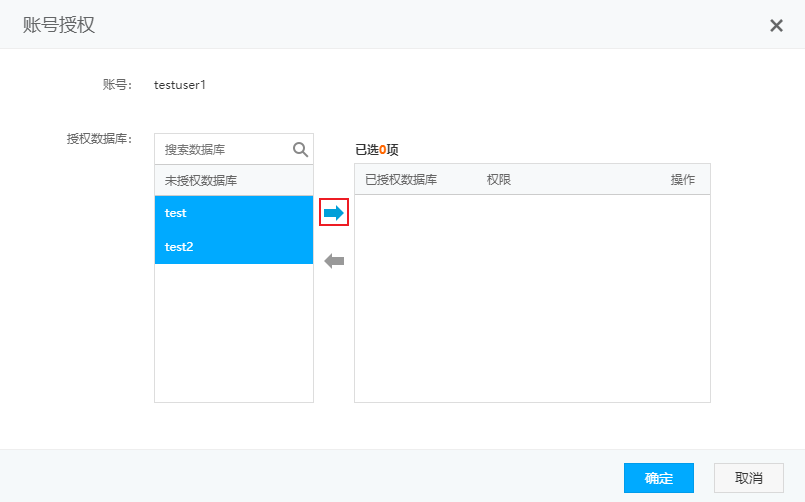The image size is (805, 502).
Task: Click blank space below test2 in the unauthorized list
Action: [x=233, y=332]
